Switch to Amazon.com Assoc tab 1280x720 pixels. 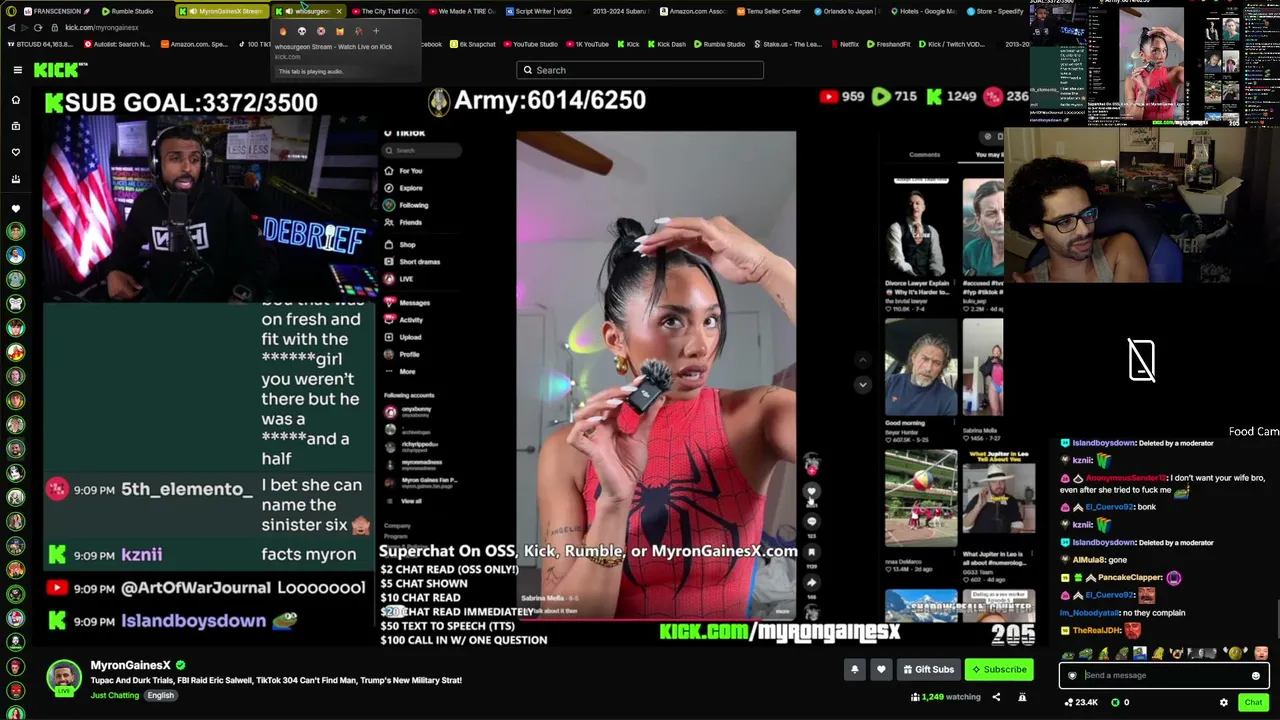click(693, 11)
